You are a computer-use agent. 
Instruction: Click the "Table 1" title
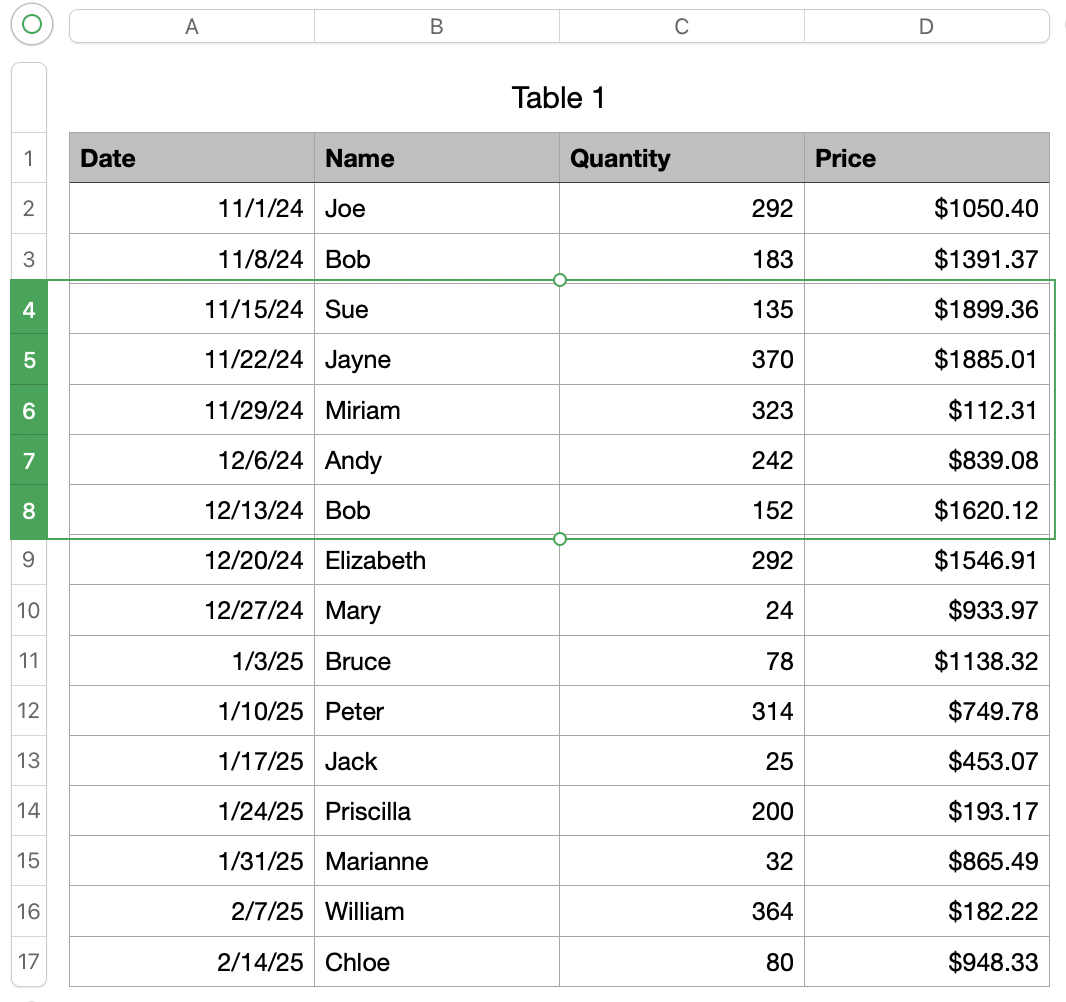pyautogui.click(x=558, y=98)
